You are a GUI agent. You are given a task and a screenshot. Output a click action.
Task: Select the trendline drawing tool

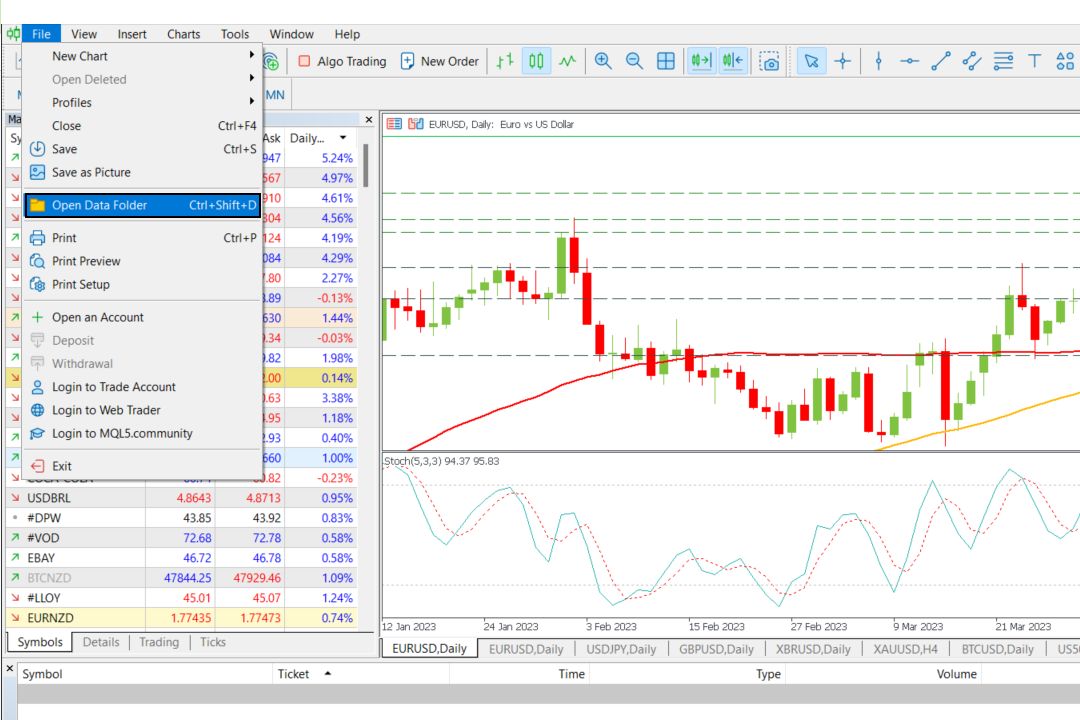click(941, 61)
